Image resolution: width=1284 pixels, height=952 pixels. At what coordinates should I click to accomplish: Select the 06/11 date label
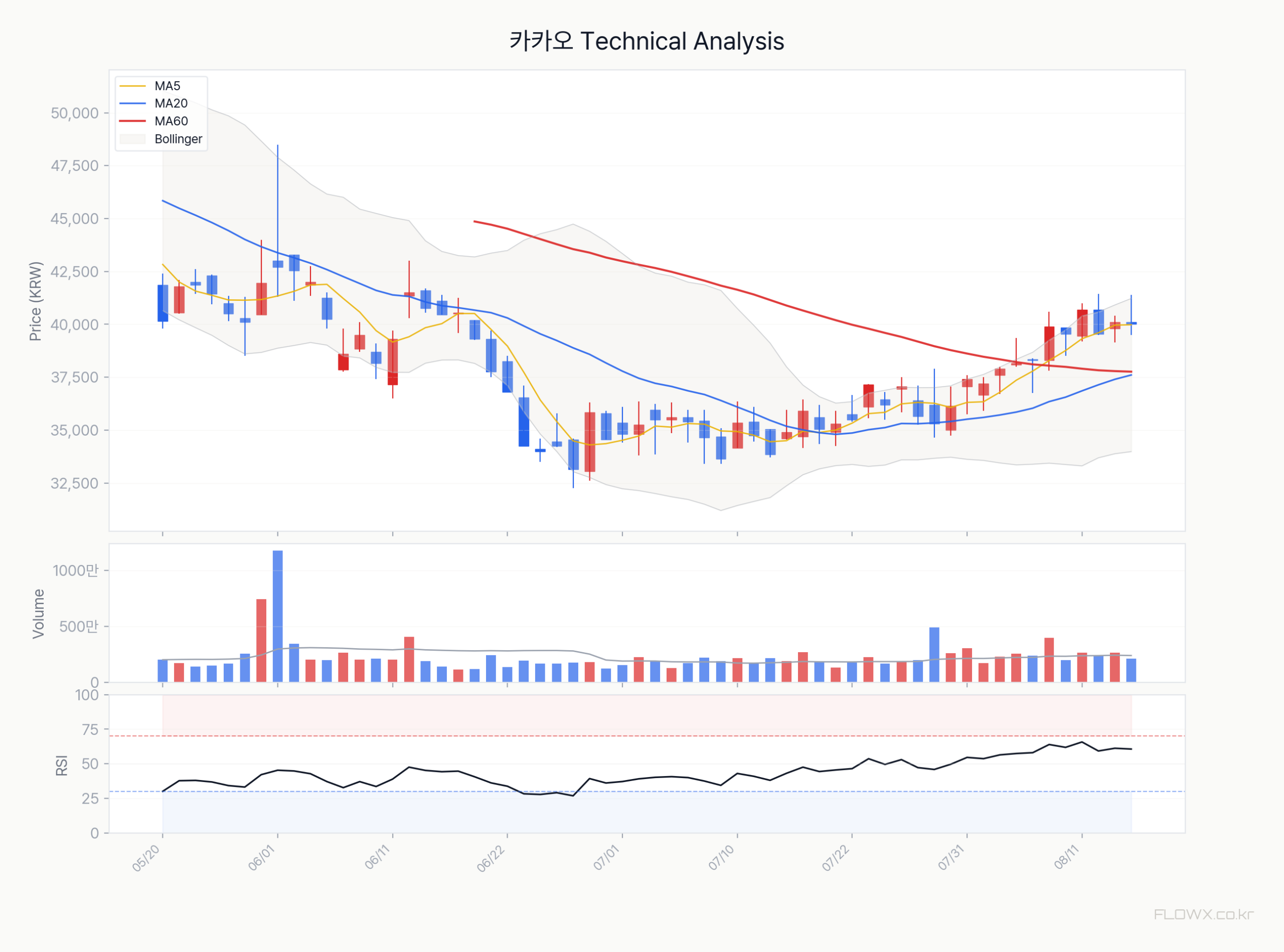coord(378,857)
